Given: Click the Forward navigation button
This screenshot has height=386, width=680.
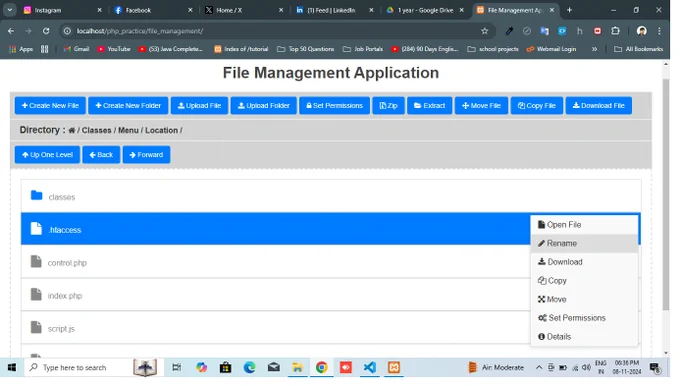Looking at the screenshot, I should click(x=146, y=155).
